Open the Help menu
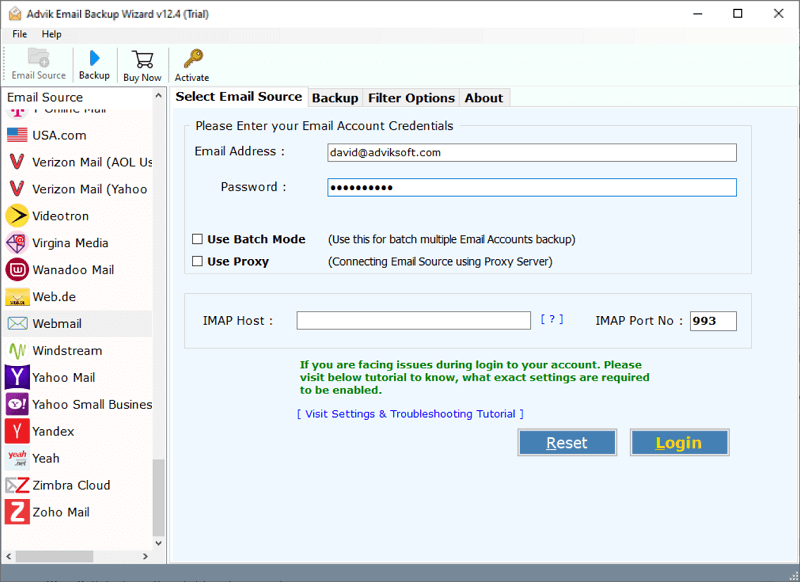 (x=52, y=34)
